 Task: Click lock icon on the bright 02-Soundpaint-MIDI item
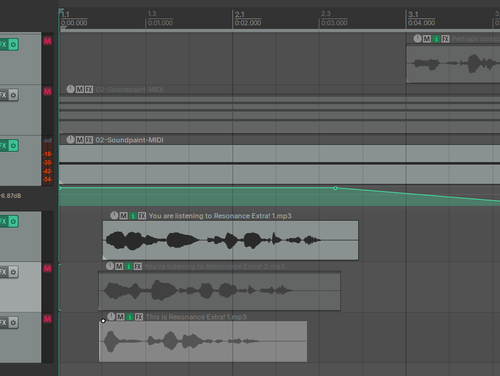(x=70, y=139)
